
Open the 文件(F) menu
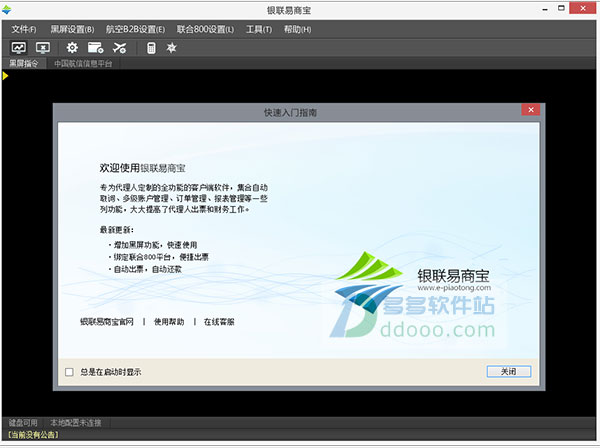coord(24,29)
